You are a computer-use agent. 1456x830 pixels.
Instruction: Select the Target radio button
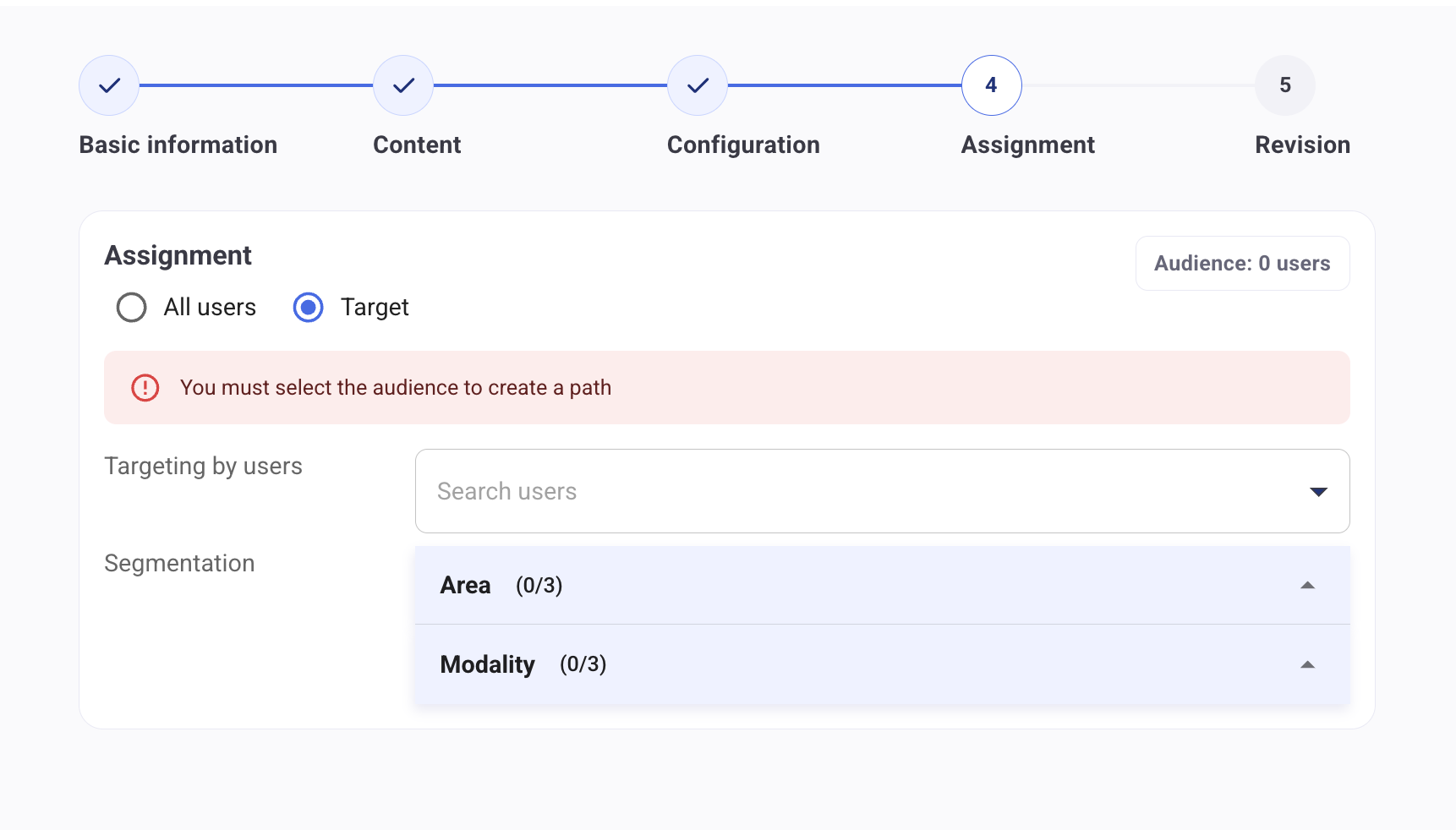pos(309,308)
